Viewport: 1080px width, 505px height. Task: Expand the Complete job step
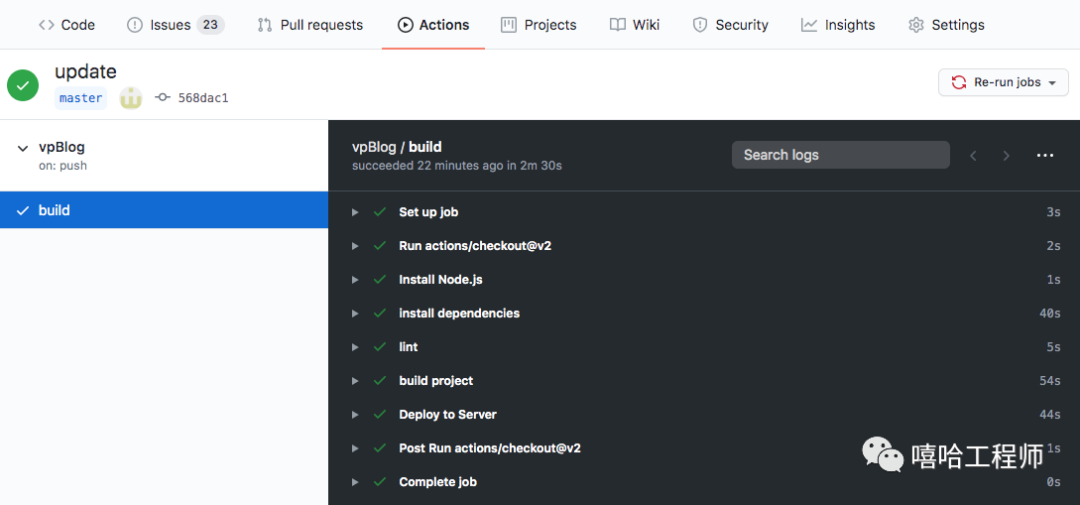[355, 482]
